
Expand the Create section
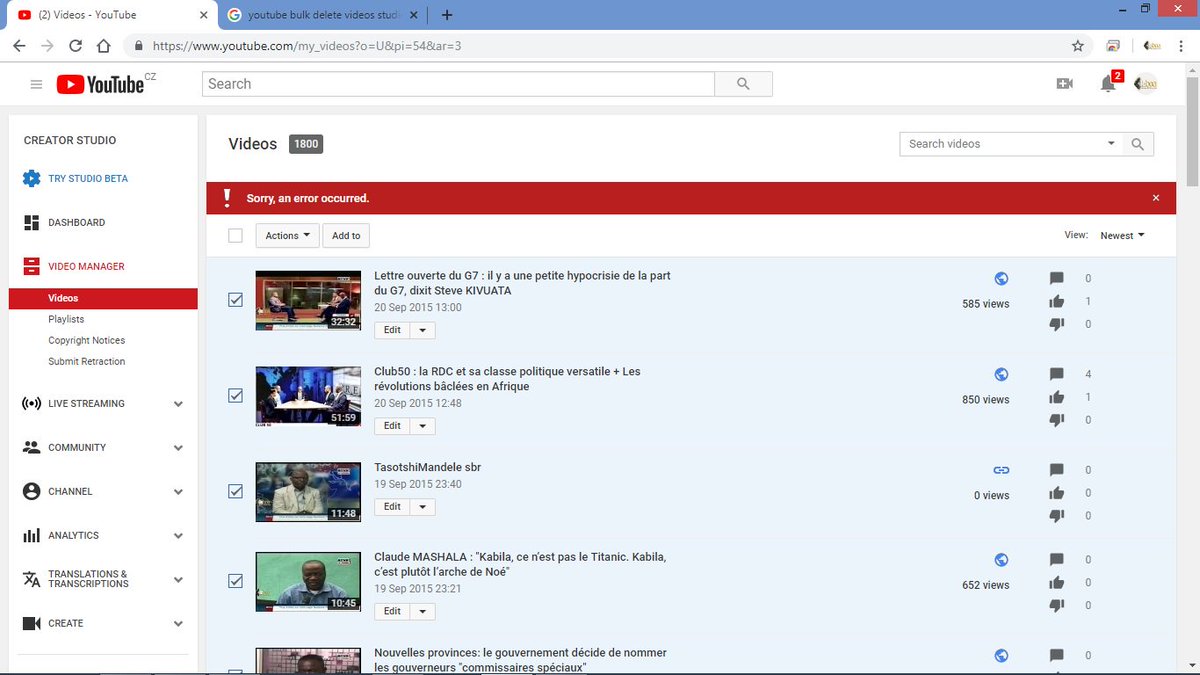pyautogui.click(x=178, y=624)
